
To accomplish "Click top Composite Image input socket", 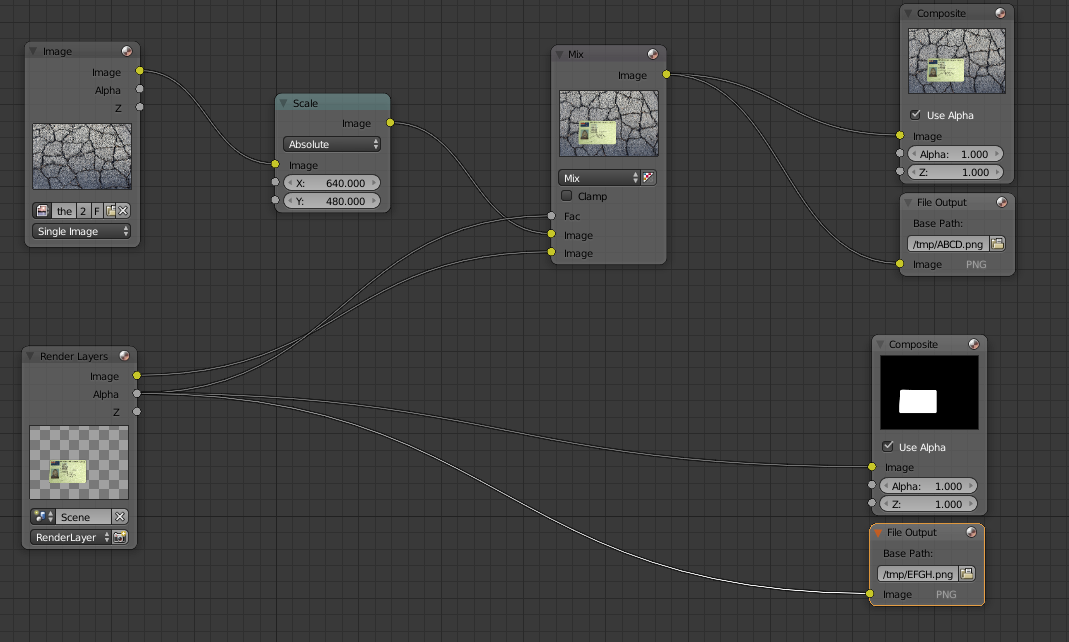I will (x=900, y=135).
